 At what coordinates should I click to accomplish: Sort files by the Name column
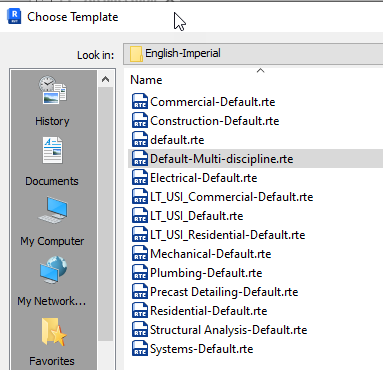tap(146, 80)
